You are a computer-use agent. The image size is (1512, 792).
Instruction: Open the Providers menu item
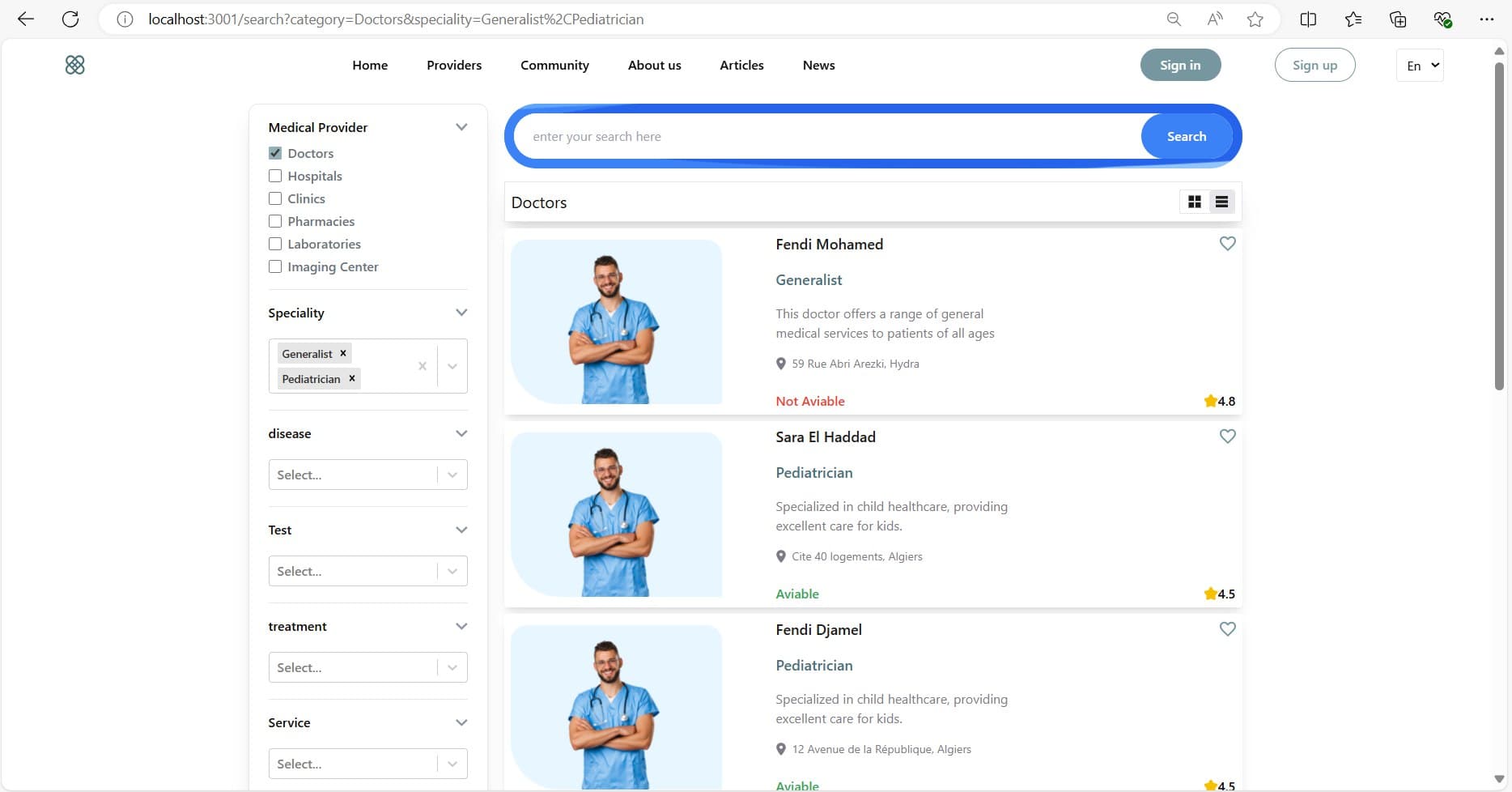pos(454,66)
